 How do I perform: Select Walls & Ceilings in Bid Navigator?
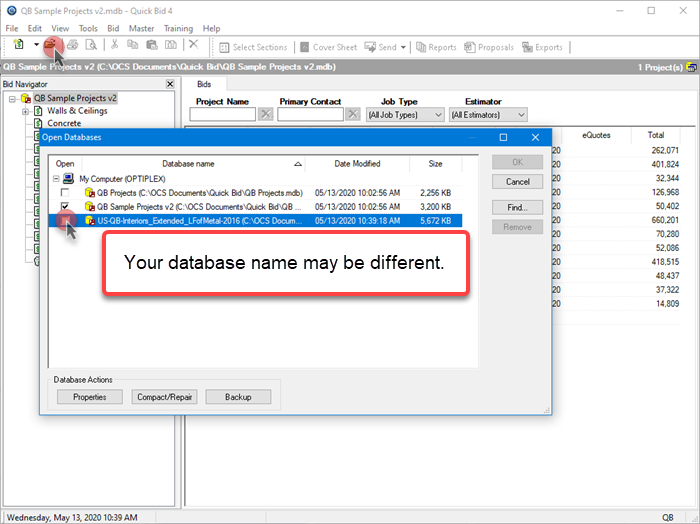click(x=77, y=111)
